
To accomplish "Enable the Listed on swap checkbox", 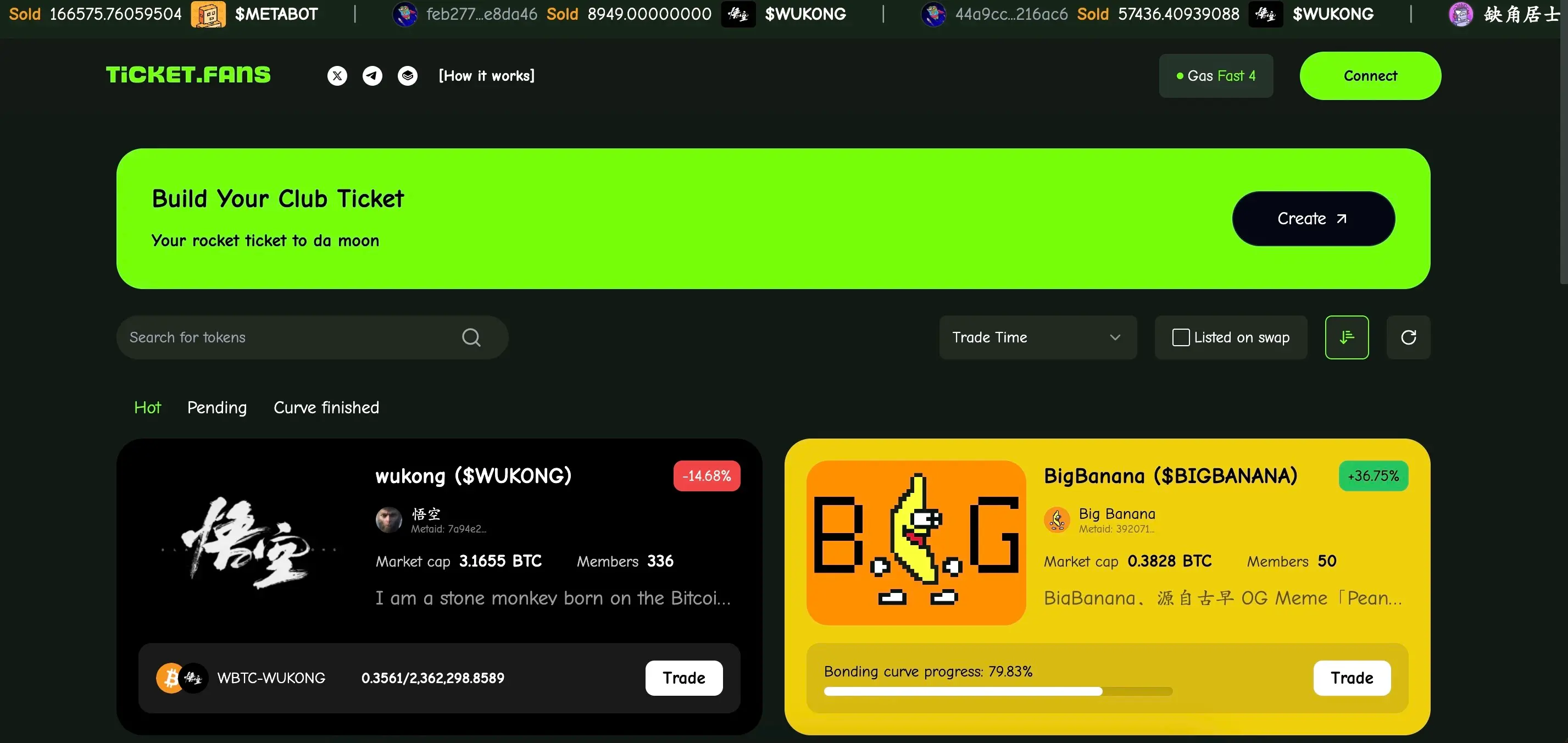I will coord(1181,337).
